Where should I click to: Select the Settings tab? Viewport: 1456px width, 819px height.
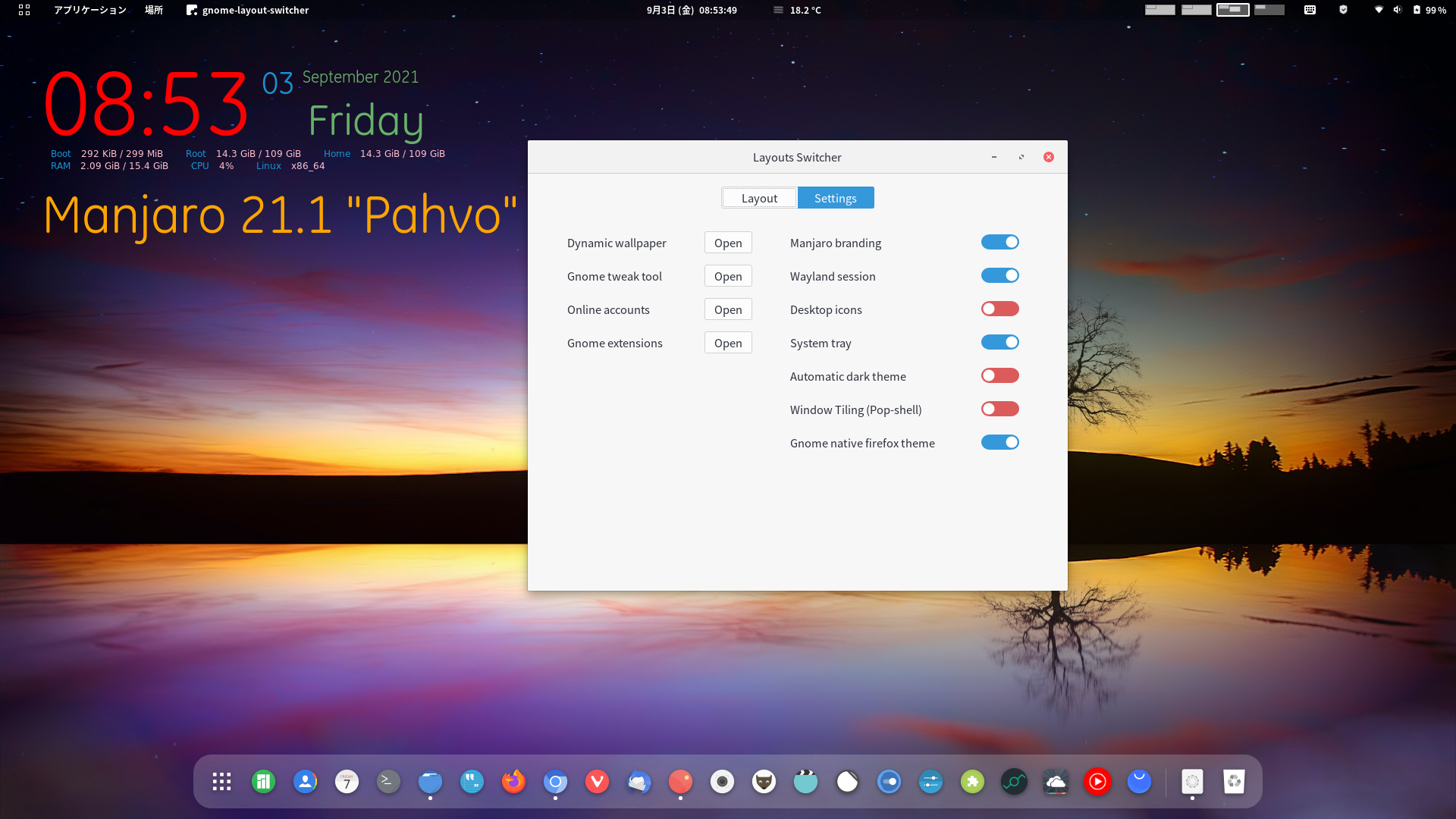click(835, 198)
